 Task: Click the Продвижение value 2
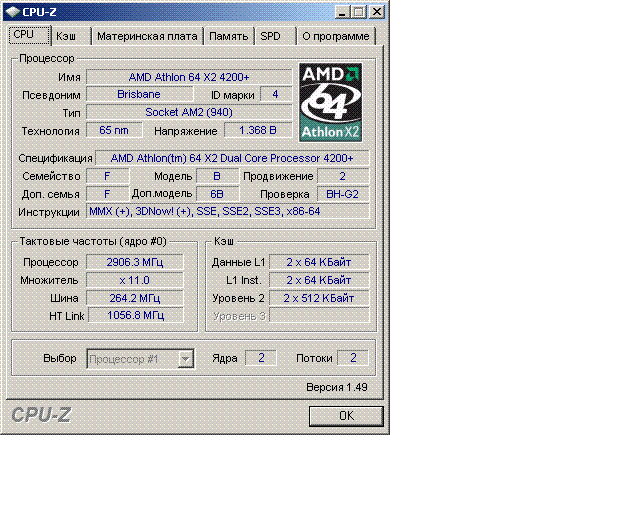[x=343, y=176]
